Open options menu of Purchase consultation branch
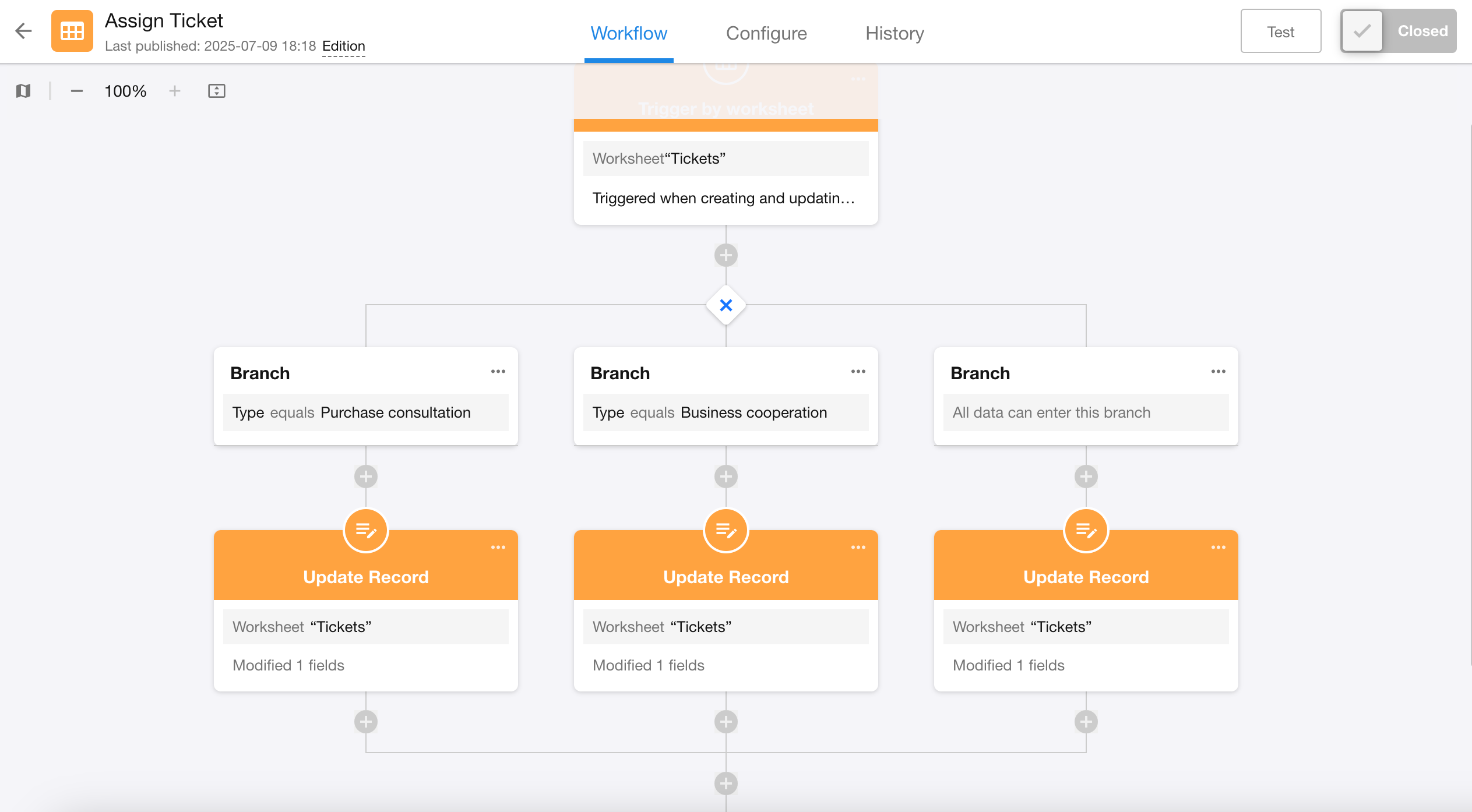 498,372
